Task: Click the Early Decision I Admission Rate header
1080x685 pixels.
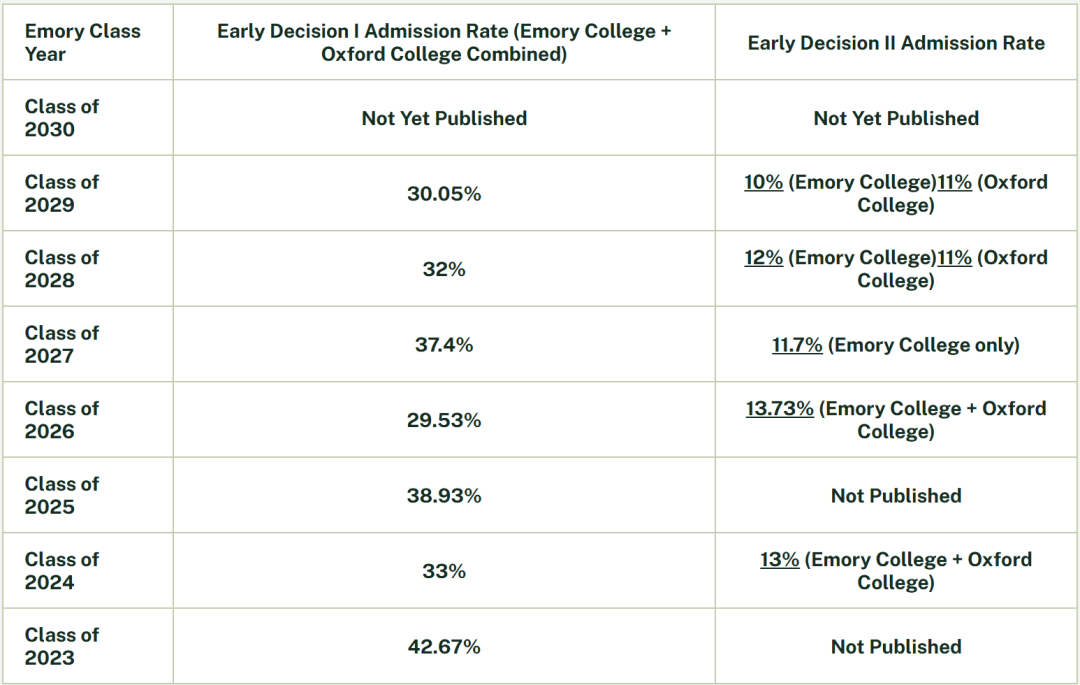Action: [x=444, y=42]
